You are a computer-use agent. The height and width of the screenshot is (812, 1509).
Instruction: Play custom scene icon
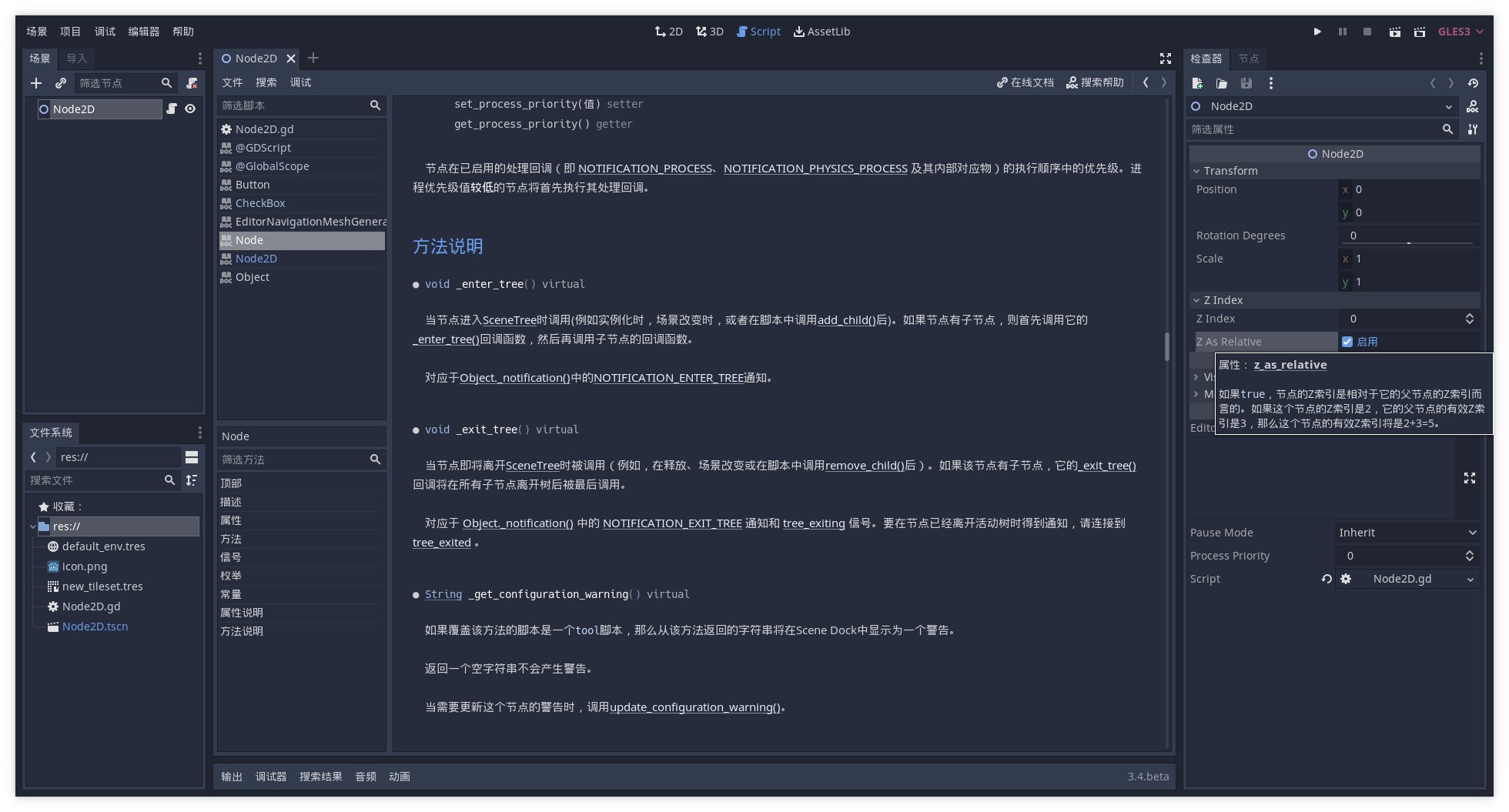pos(1420,32)
